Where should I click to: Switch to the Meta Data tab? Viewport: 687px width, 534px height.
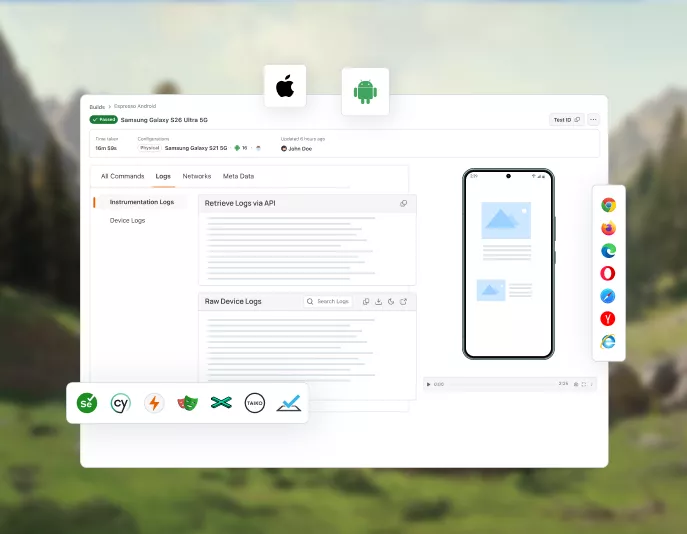[238, 176]
